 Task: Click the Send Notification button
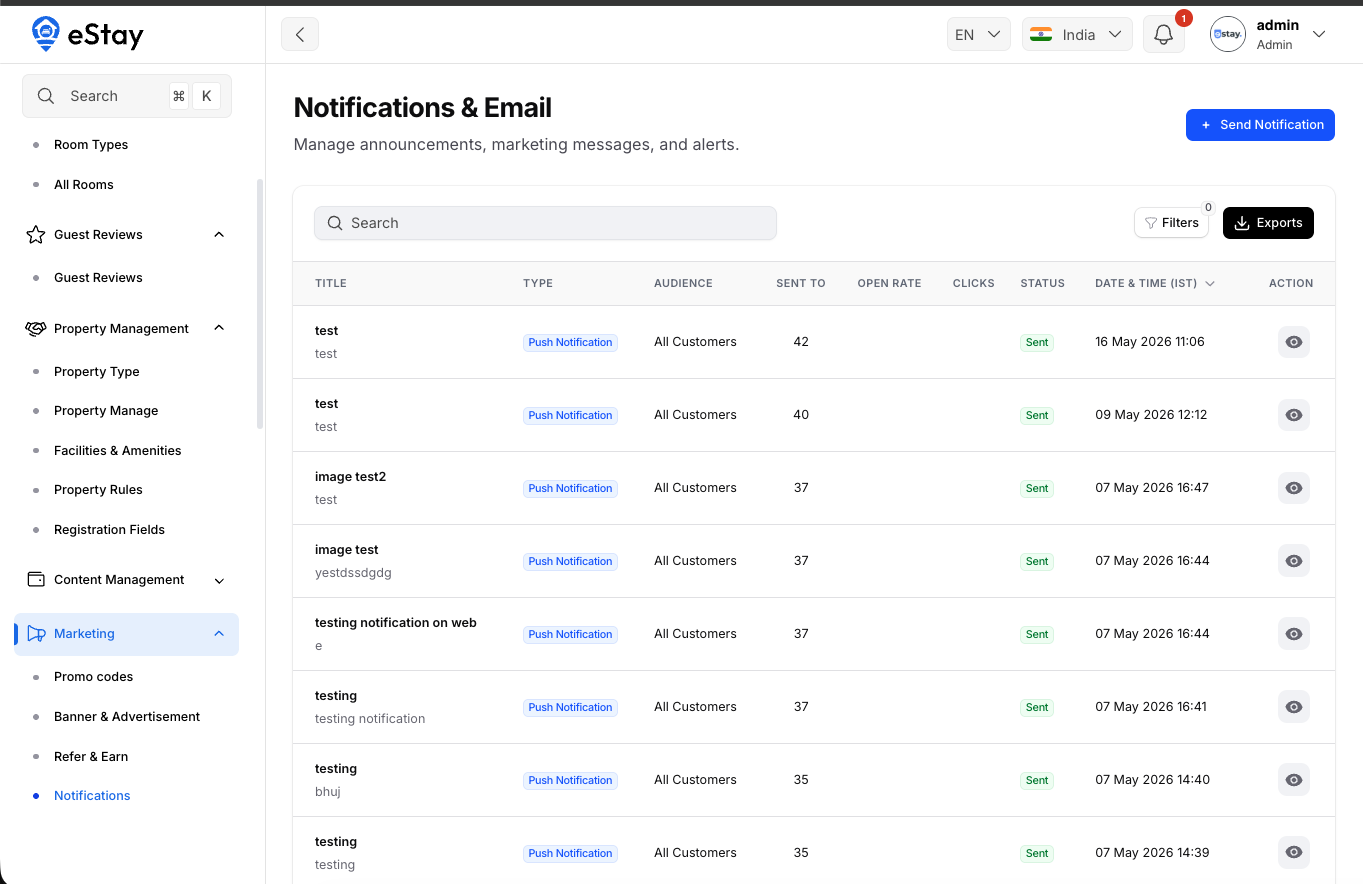click(x=1260, y=125)
